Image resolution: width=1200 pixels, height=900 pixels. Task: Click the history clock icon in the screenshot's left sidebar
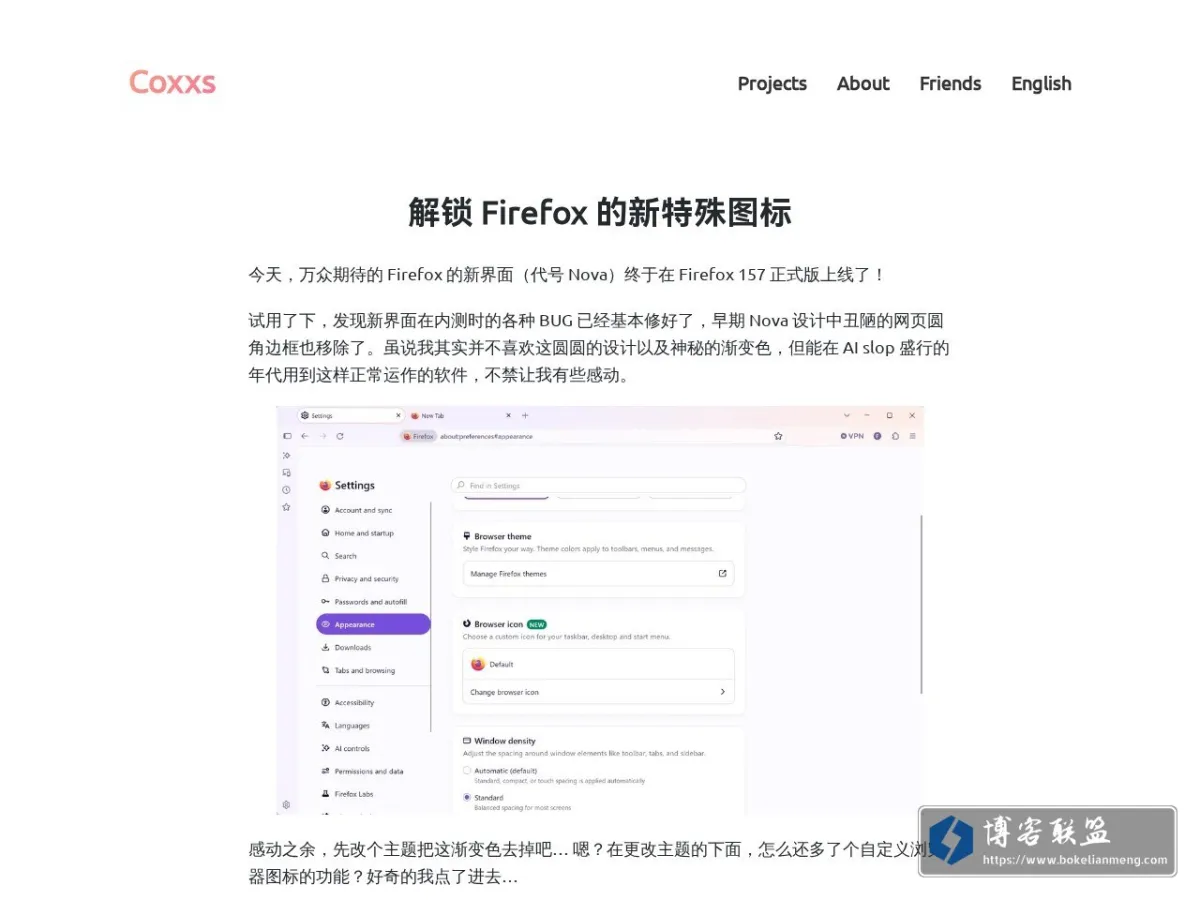(x=286, y=489)
